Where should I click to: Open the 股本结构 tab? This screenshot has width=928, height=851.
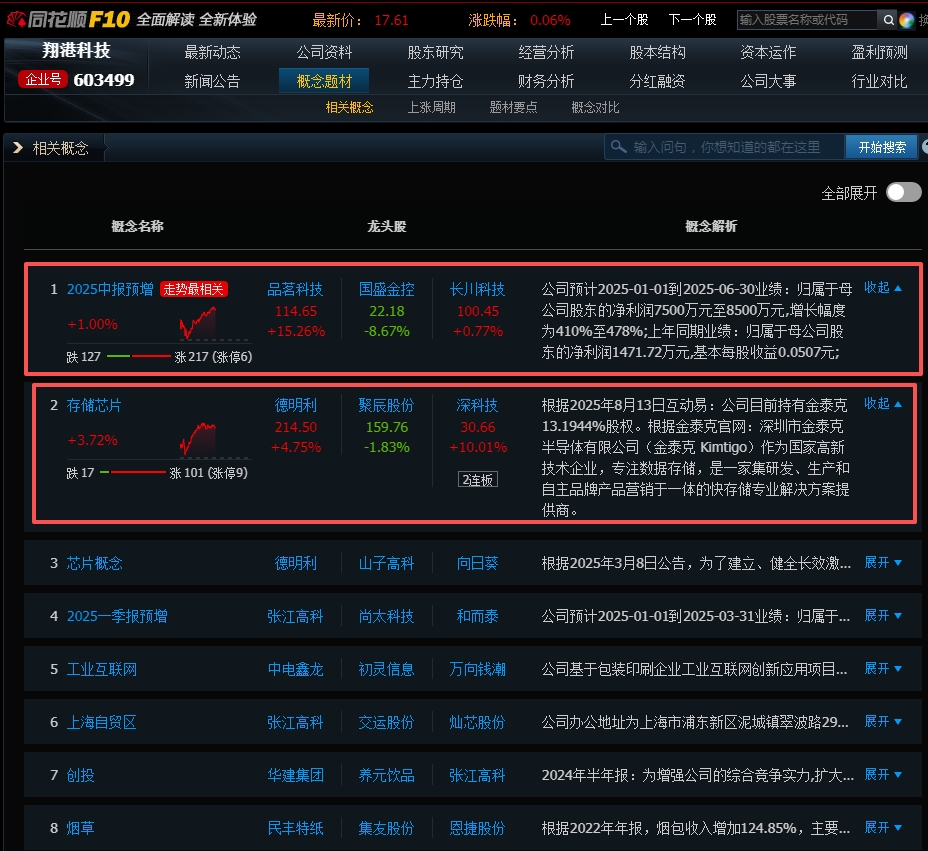(657, 53)
